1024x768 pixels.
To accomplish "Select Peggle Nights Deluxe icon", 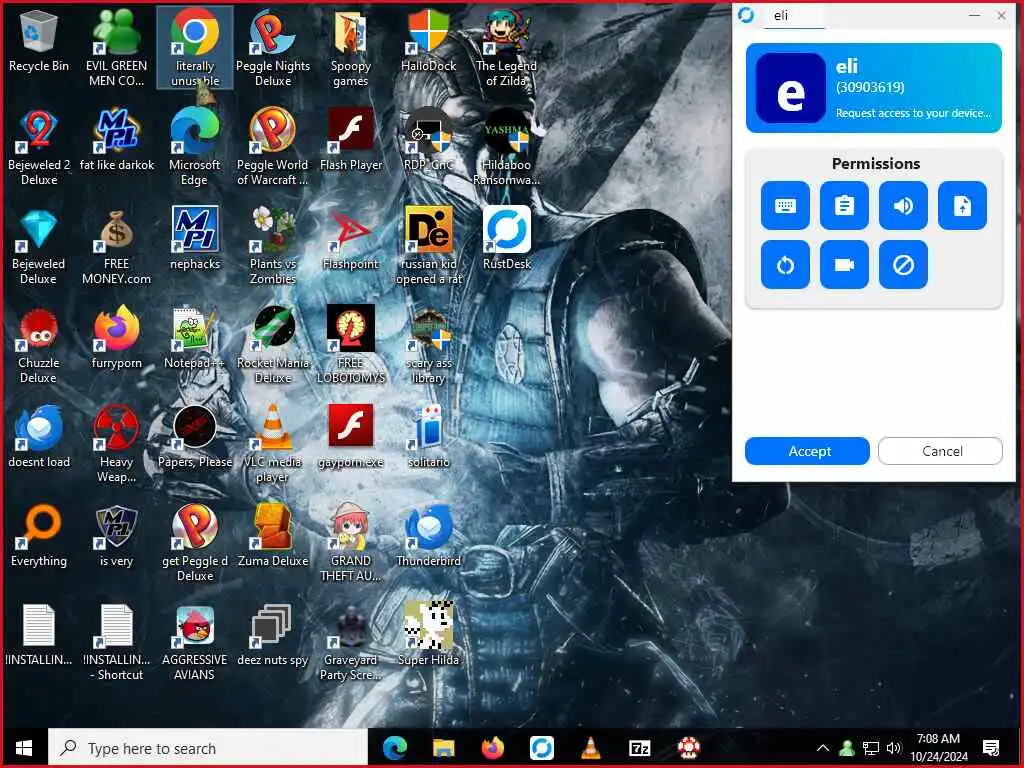I will click(x=273, y=49).
